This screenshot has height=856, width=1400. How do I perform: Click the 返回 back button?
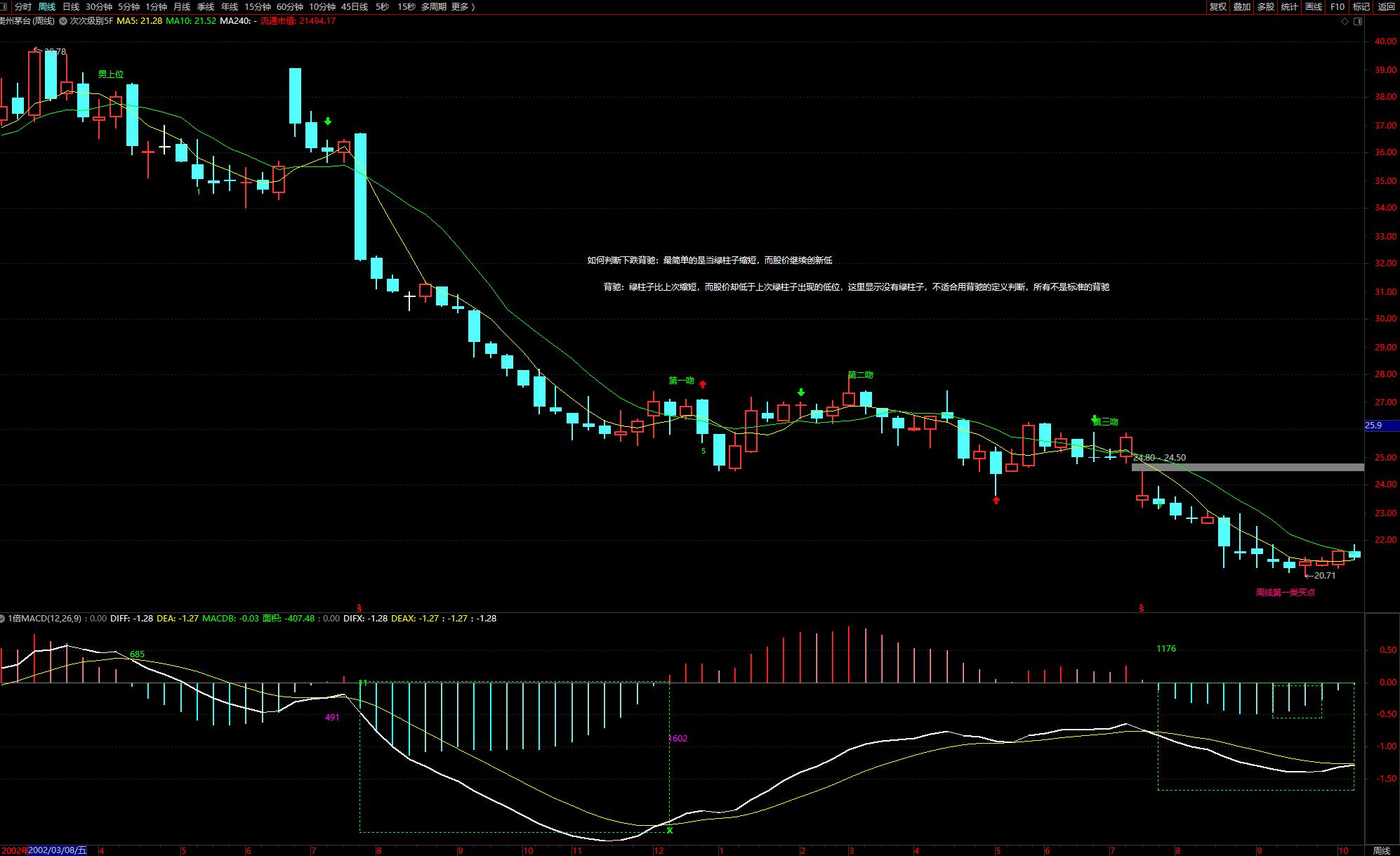1386,6
